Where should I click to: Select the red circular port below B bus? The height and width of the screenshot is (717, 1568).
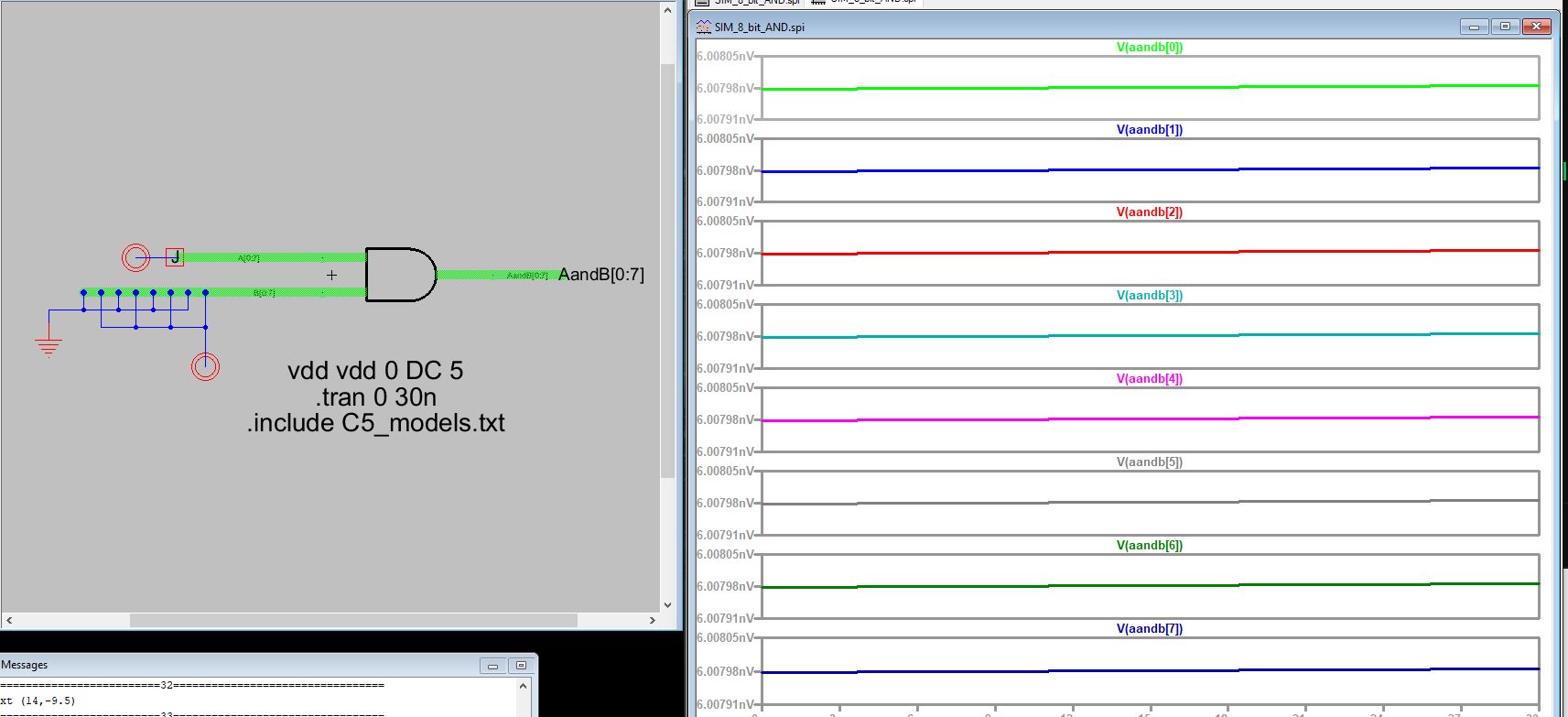205,367
